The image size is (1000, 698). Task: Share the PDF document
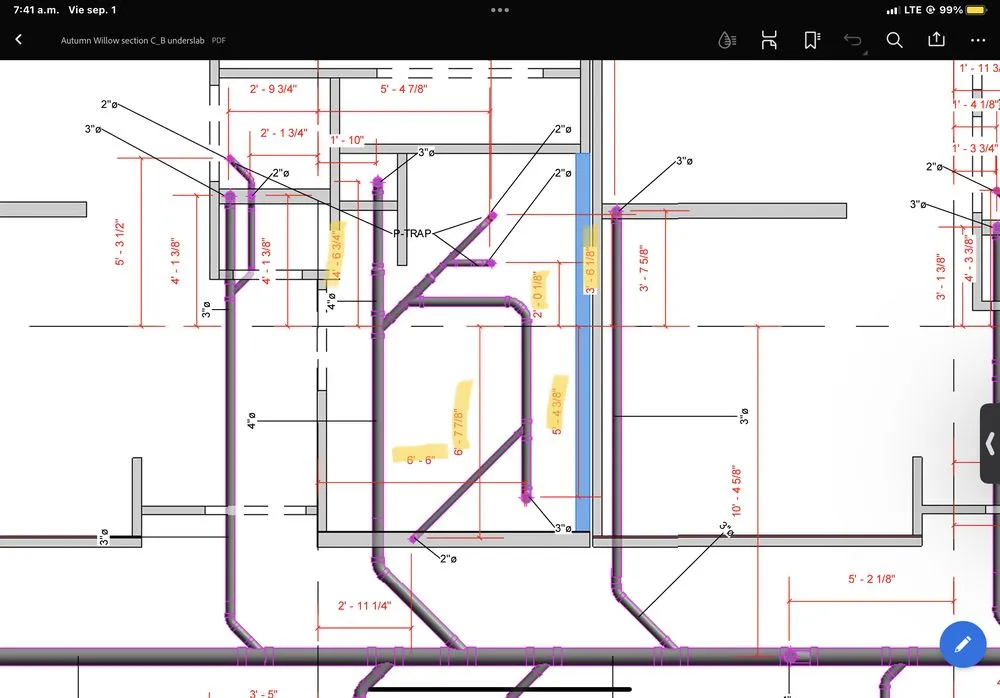pos(937,40)
